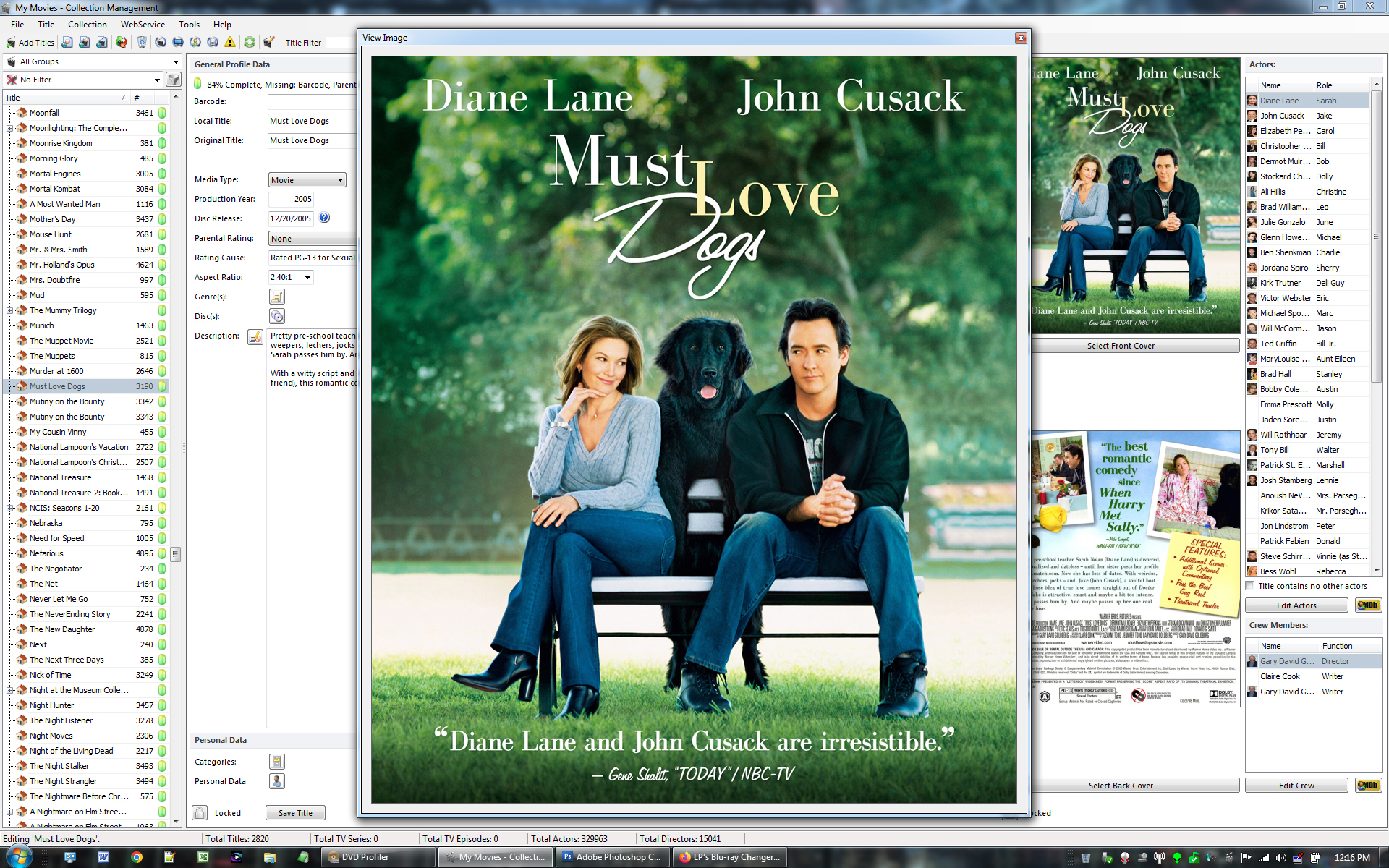Check 'Title contains no other actors'
The width and height of the screenshot is (1389, 868).
(1250, 586)
